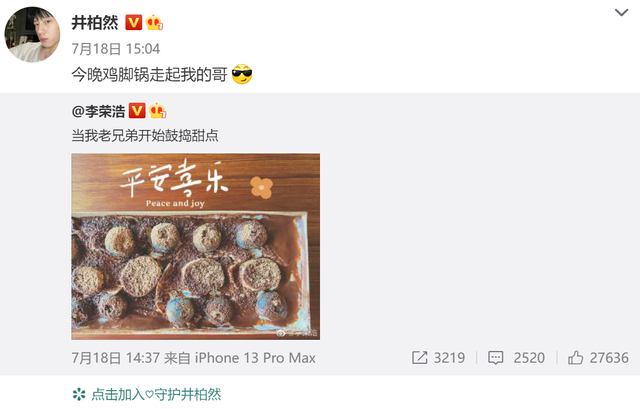Image resolution: width=640 pixels, height=409 pixels.
Task: Click 李荣浩's crown membership badge
Action: pos(158,111)
